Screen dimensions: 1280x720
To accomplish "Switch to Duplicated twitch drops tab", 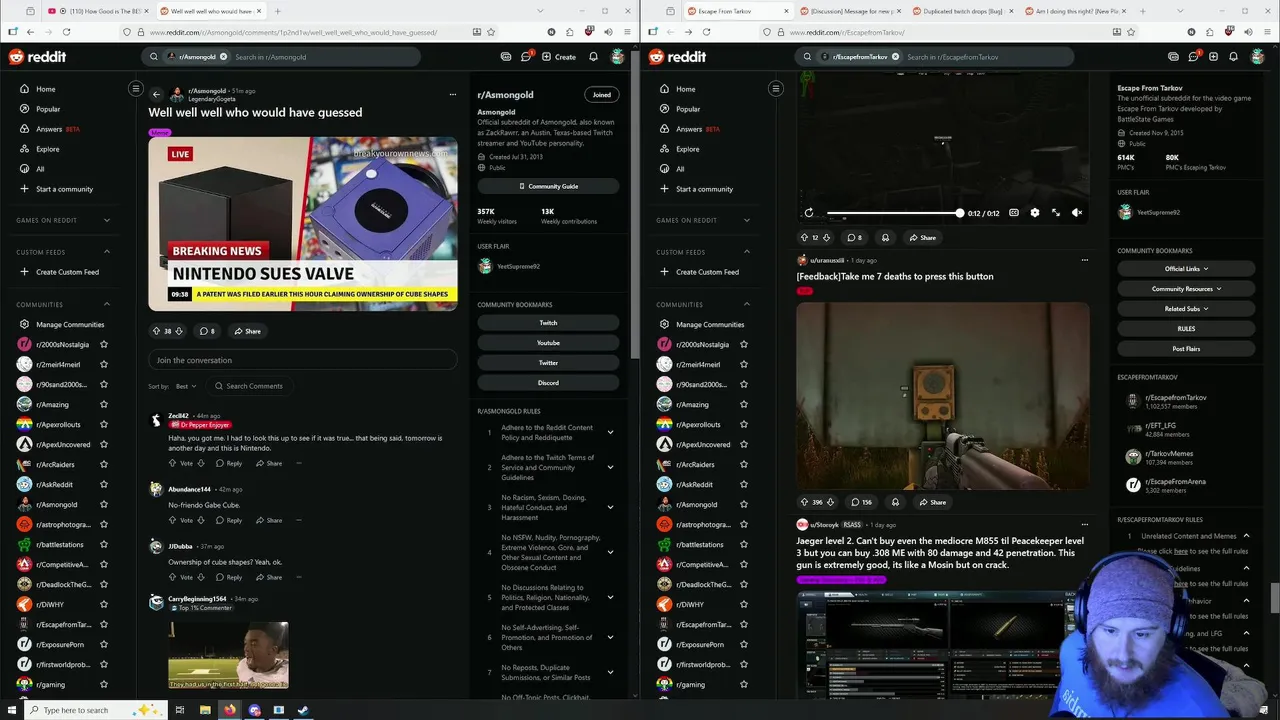I will pos(960,11).
